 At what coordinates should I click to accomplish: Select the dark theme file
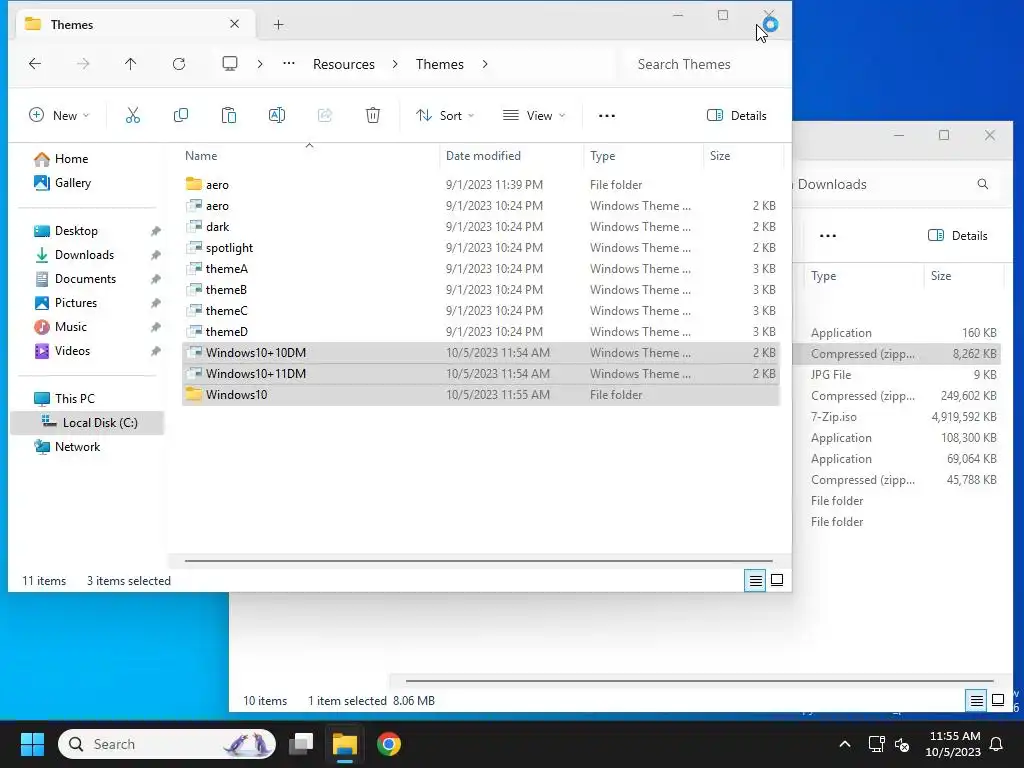click(x=480, y=227)
